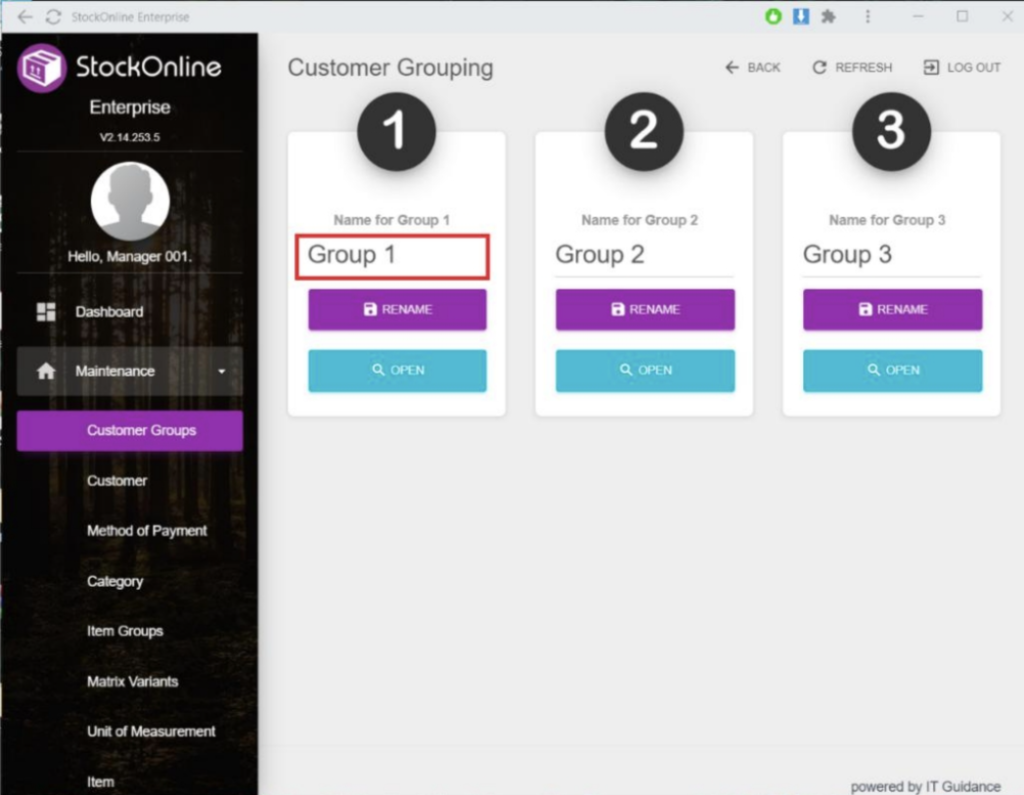Image resolution: width=1024 pixels, height=795 pixels.
Task: Click Rename button under Group 3
Action: 892,310
